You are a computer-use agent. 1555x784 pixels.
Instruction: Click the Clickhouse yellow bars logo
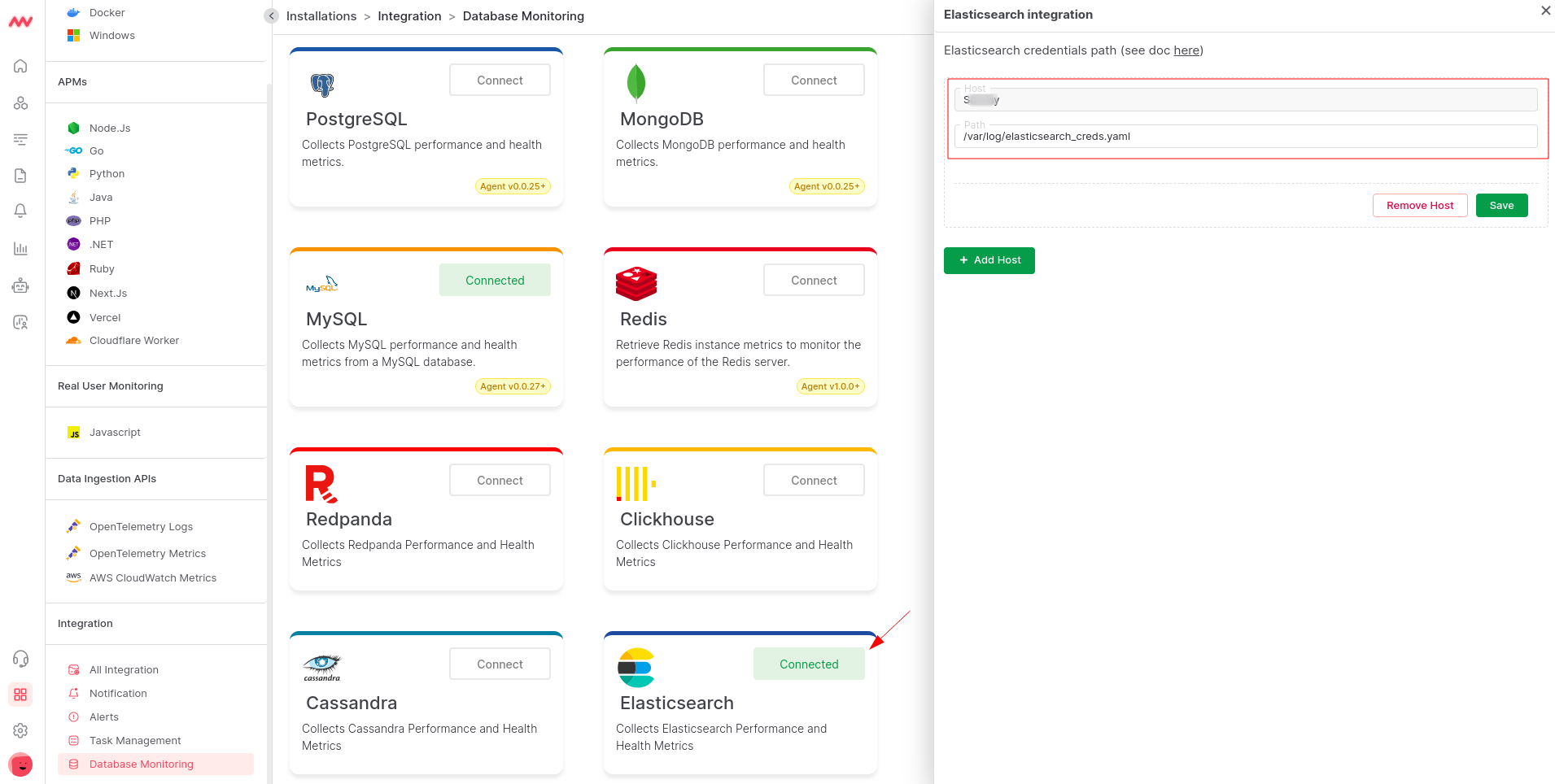point(636,484)
